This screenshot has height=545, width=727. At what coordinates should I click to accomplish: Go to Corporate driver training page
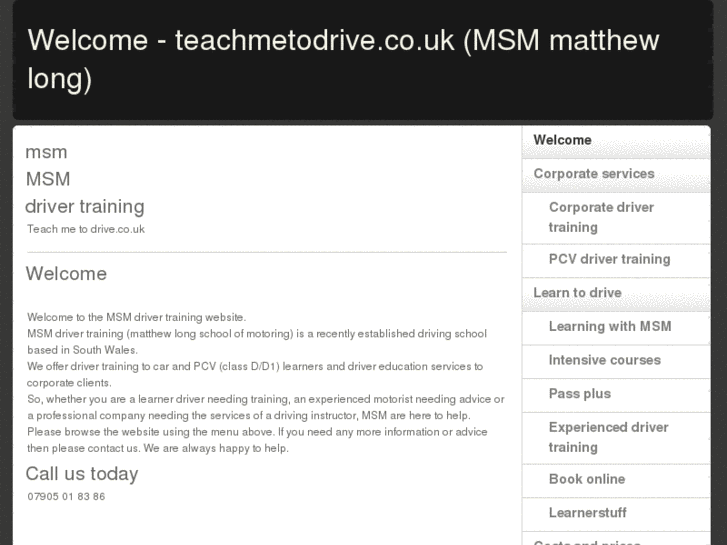click(600, 217)
